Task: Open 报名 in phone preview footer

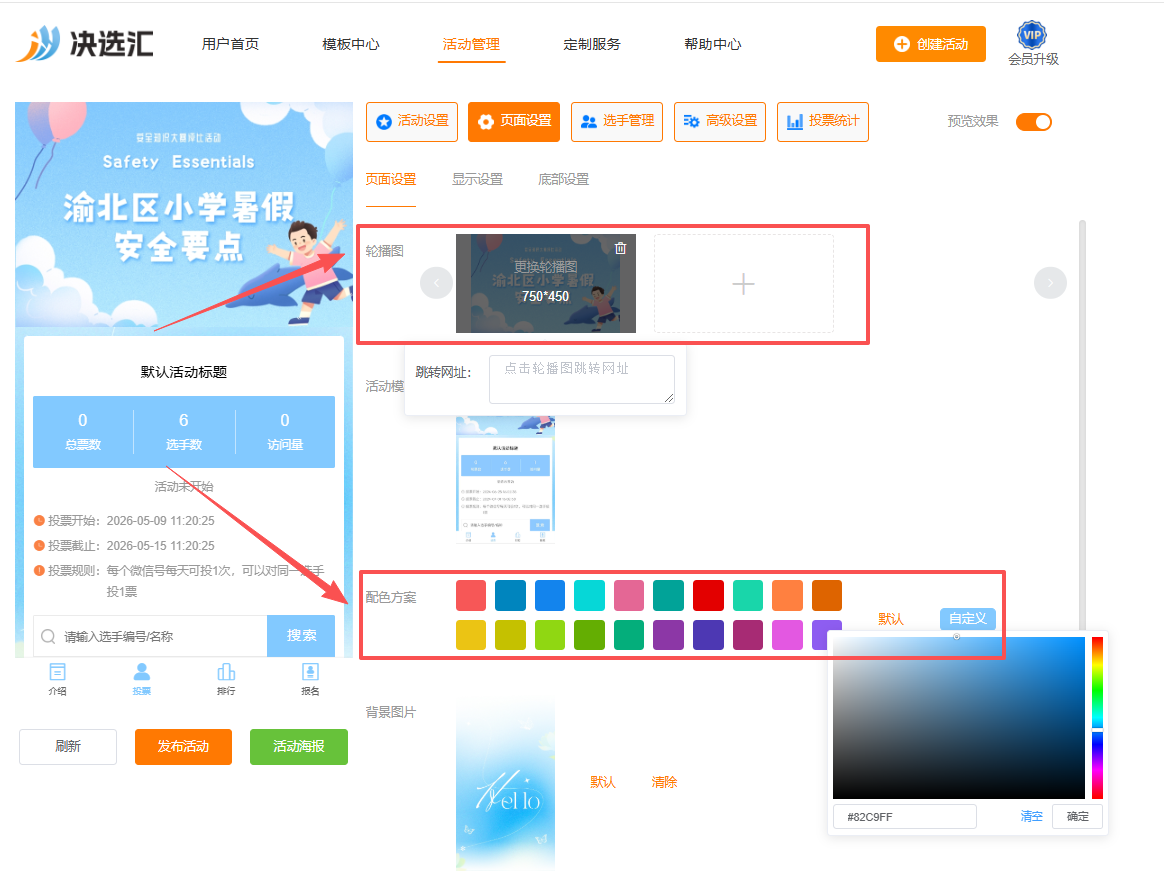Action: coord(310,679)
